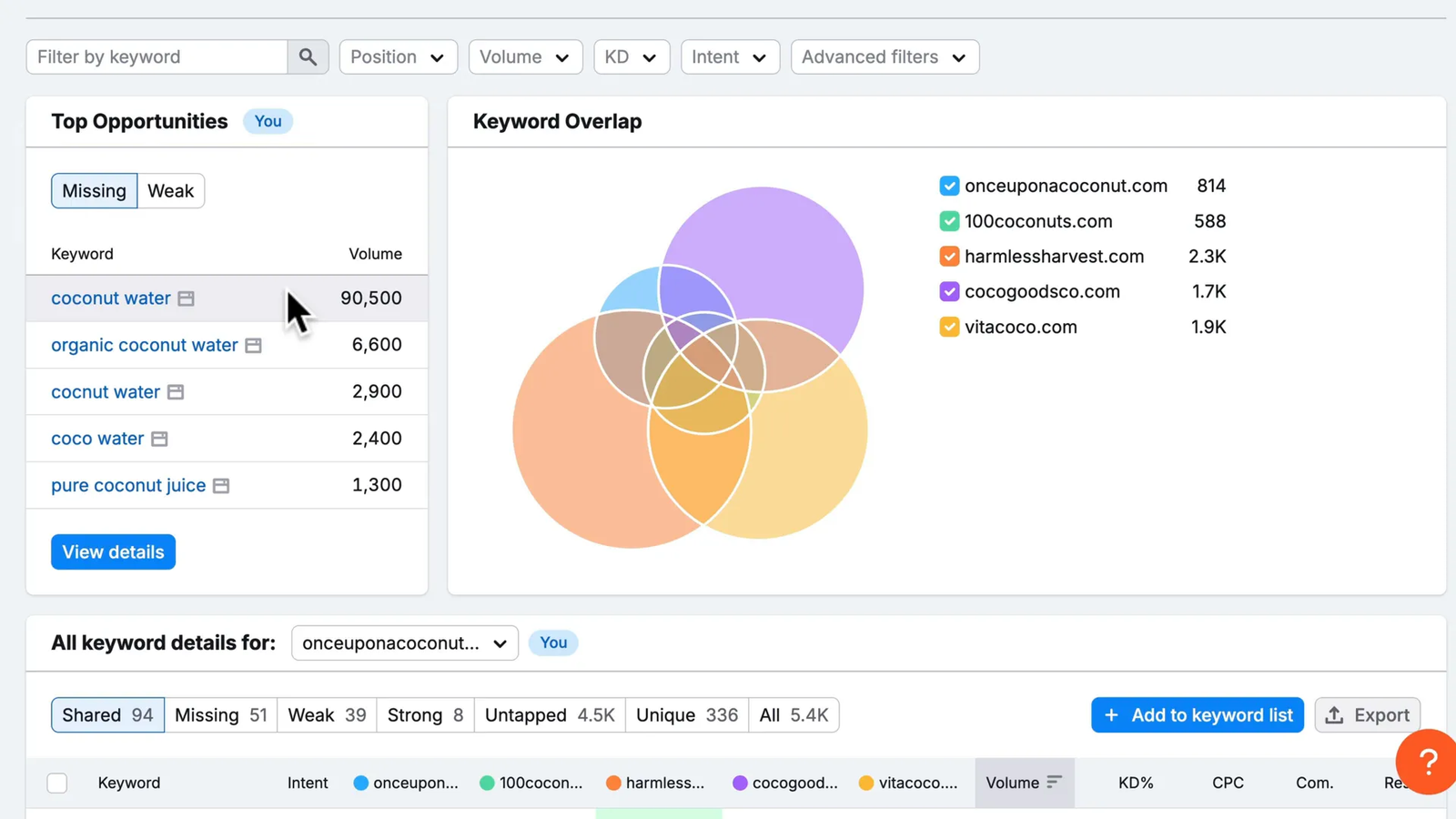Switch to the Missing opportunities tab

[95, 191]
